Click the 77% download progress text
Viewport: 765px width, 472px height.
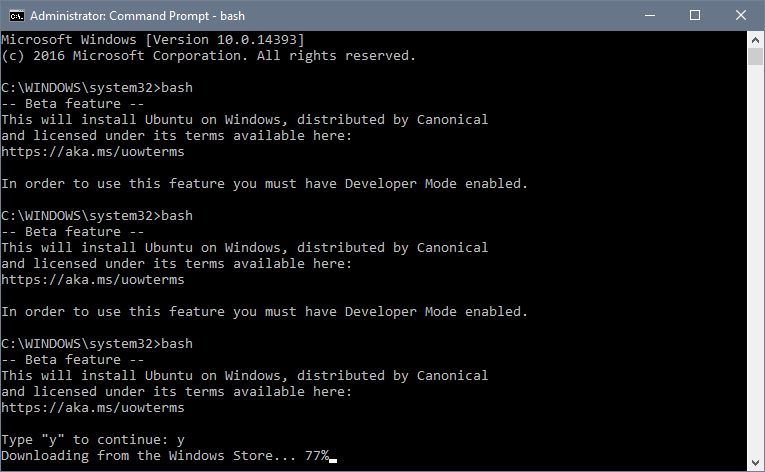[x=317, y=455]
